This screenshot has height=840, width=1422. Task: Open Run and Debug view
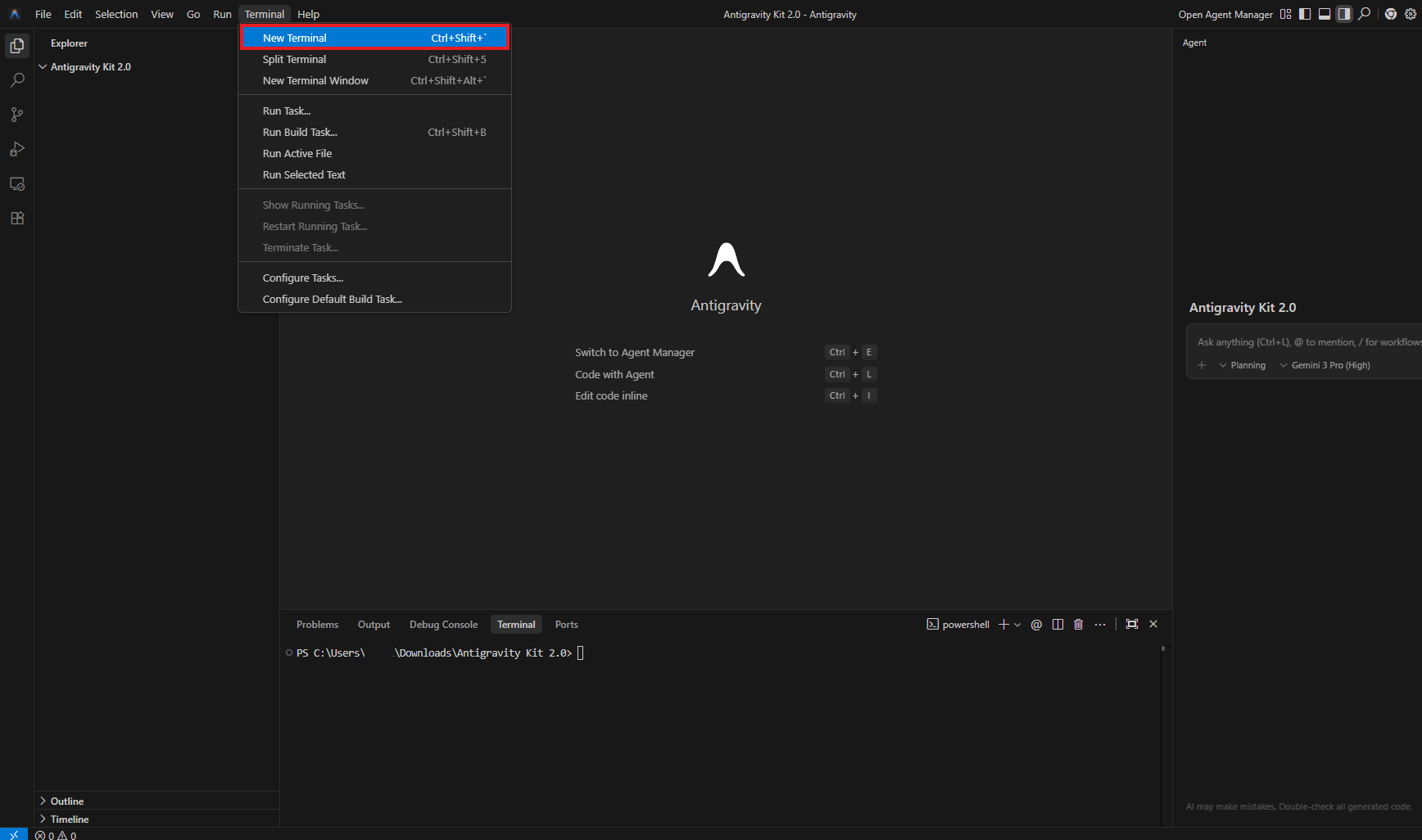[17, 149]
